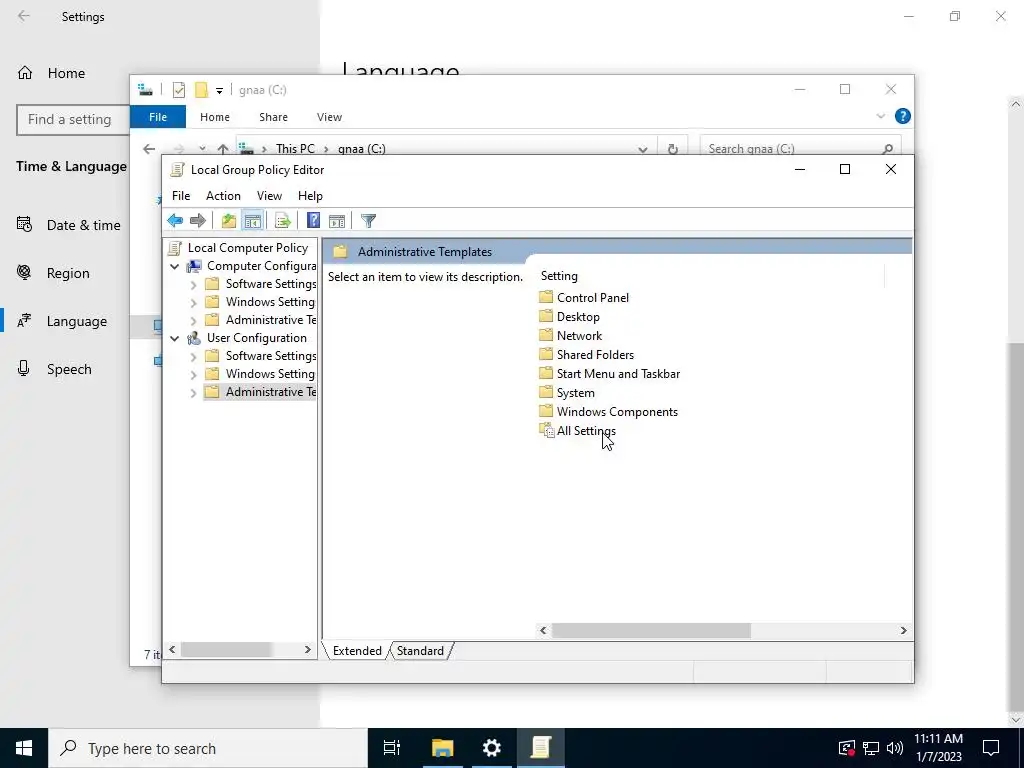1024x768 pixels.
Task: Expand Administrative Templates under User Configuration
Action: 193,392
